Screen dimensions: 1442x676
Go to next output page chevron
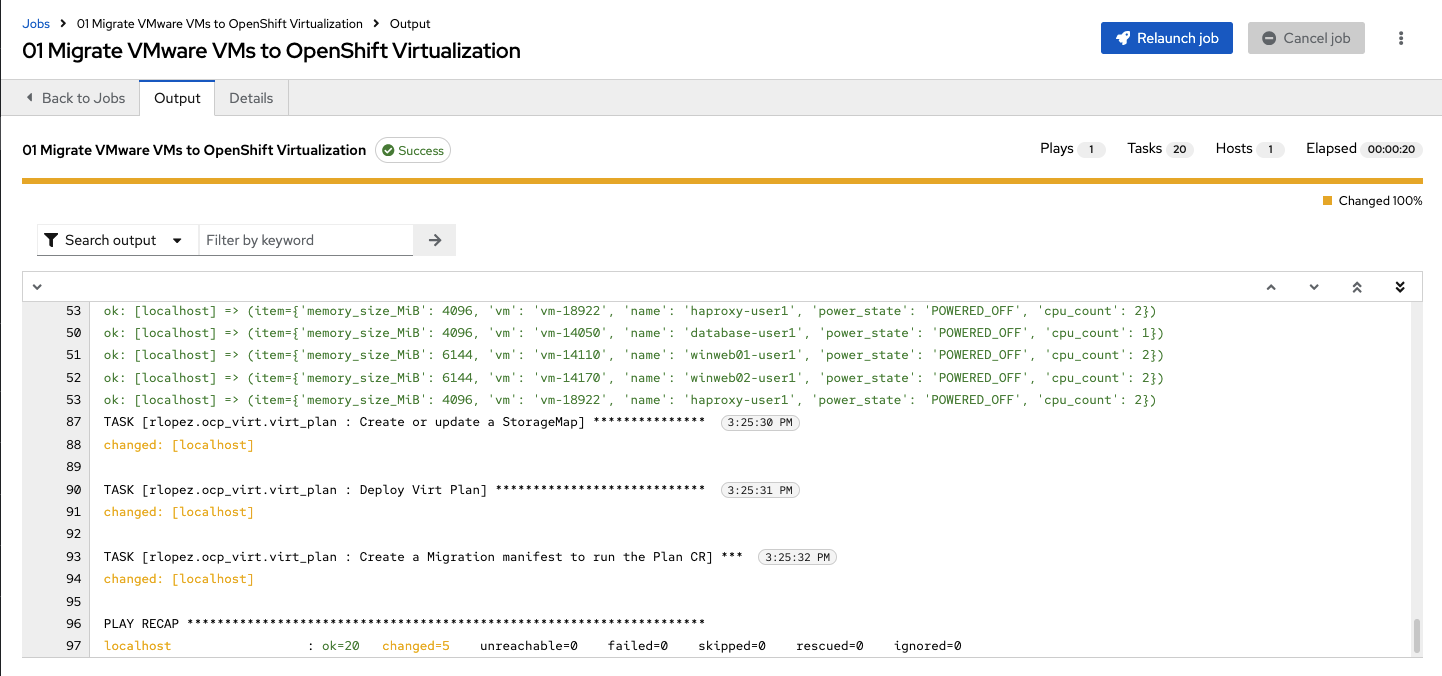click(x=1314, y=287)
